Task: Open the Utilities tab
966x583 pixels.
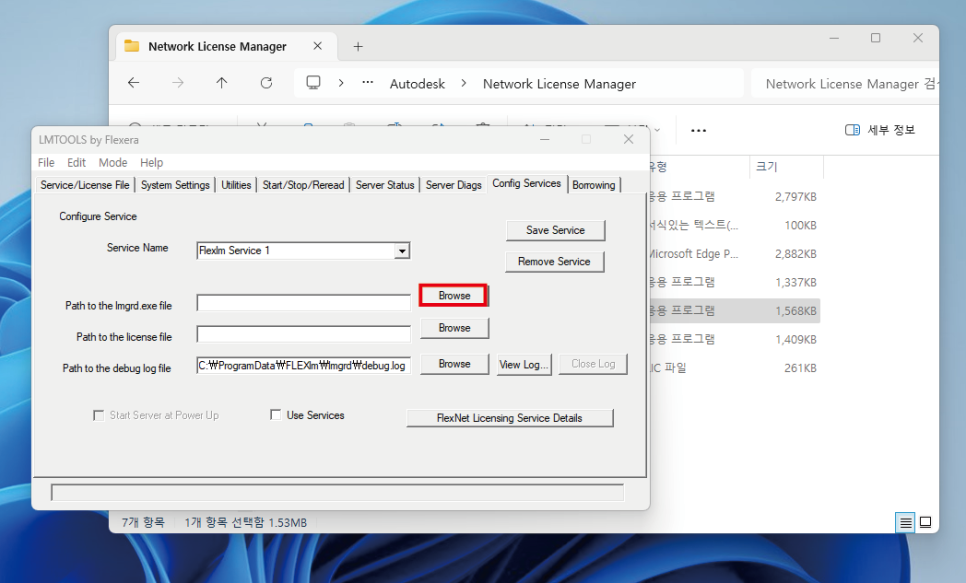Action: coord(236,185)
